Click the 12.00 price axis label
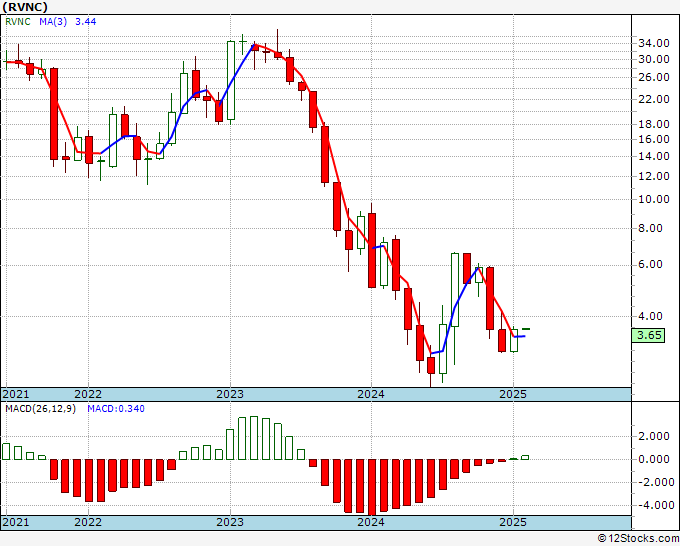 [654, 176]
